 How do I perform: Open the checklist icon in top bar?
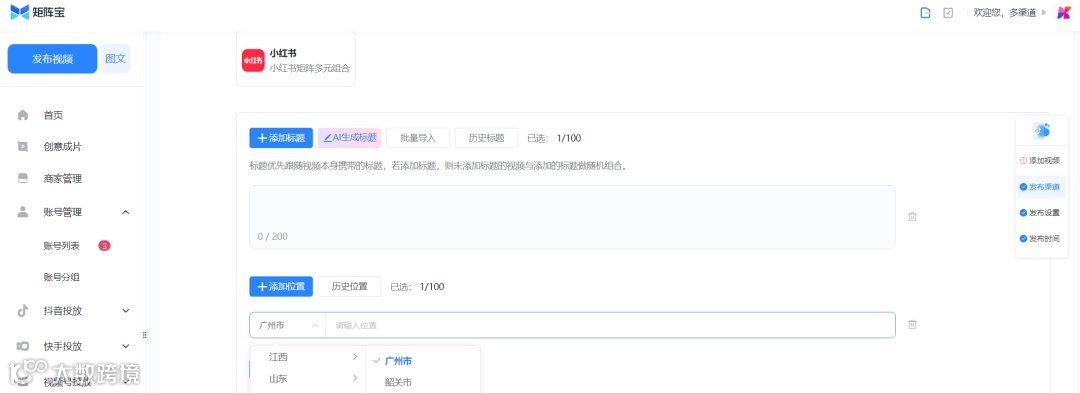click(948, 12)
